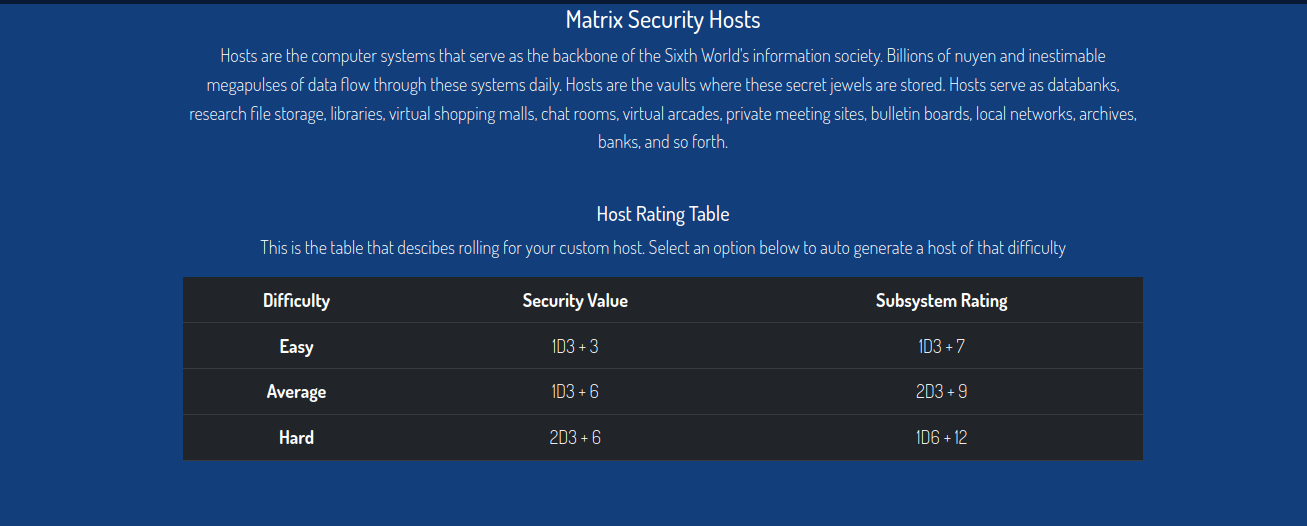Viewport: 1307px width, 526px height.
Task: Click the Easy Subsystem Rating 1D3 + 7
Action: 941,347
